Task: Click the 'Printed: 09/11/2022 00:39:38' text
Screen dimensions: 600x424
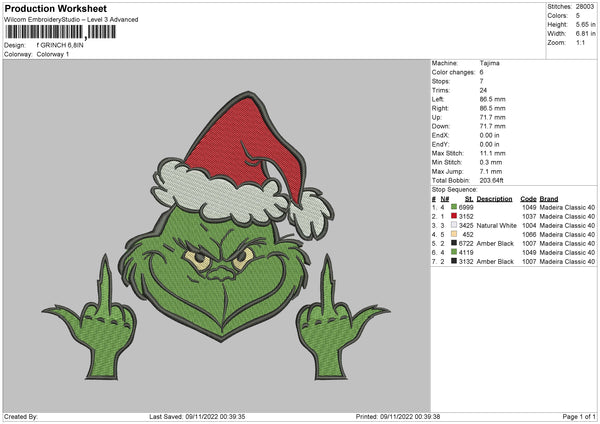Action: point(398,416)
